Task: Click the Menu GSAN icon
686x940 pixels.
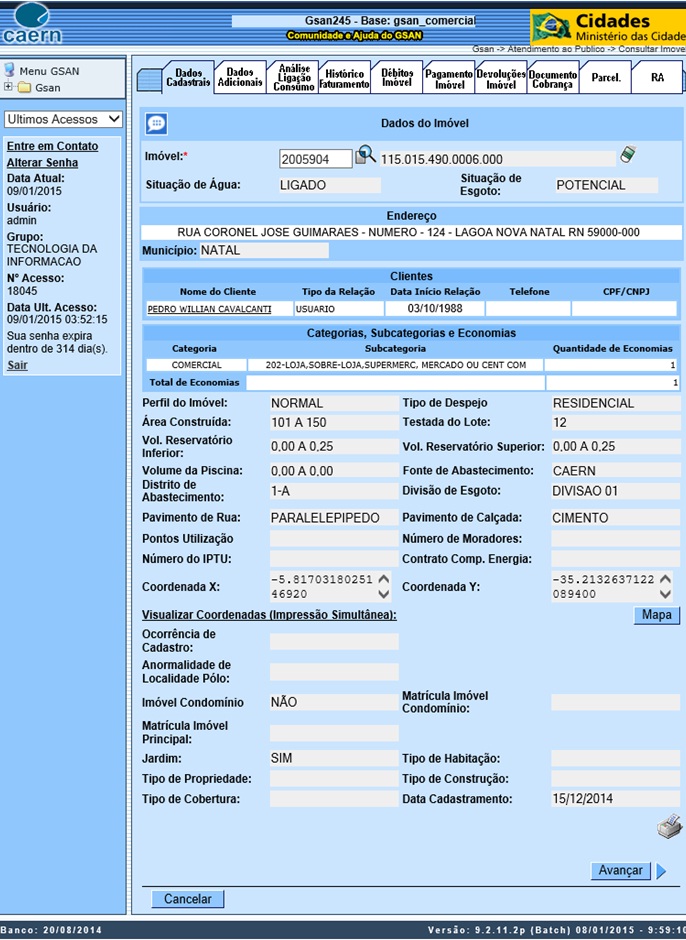Action: (10, 71)
